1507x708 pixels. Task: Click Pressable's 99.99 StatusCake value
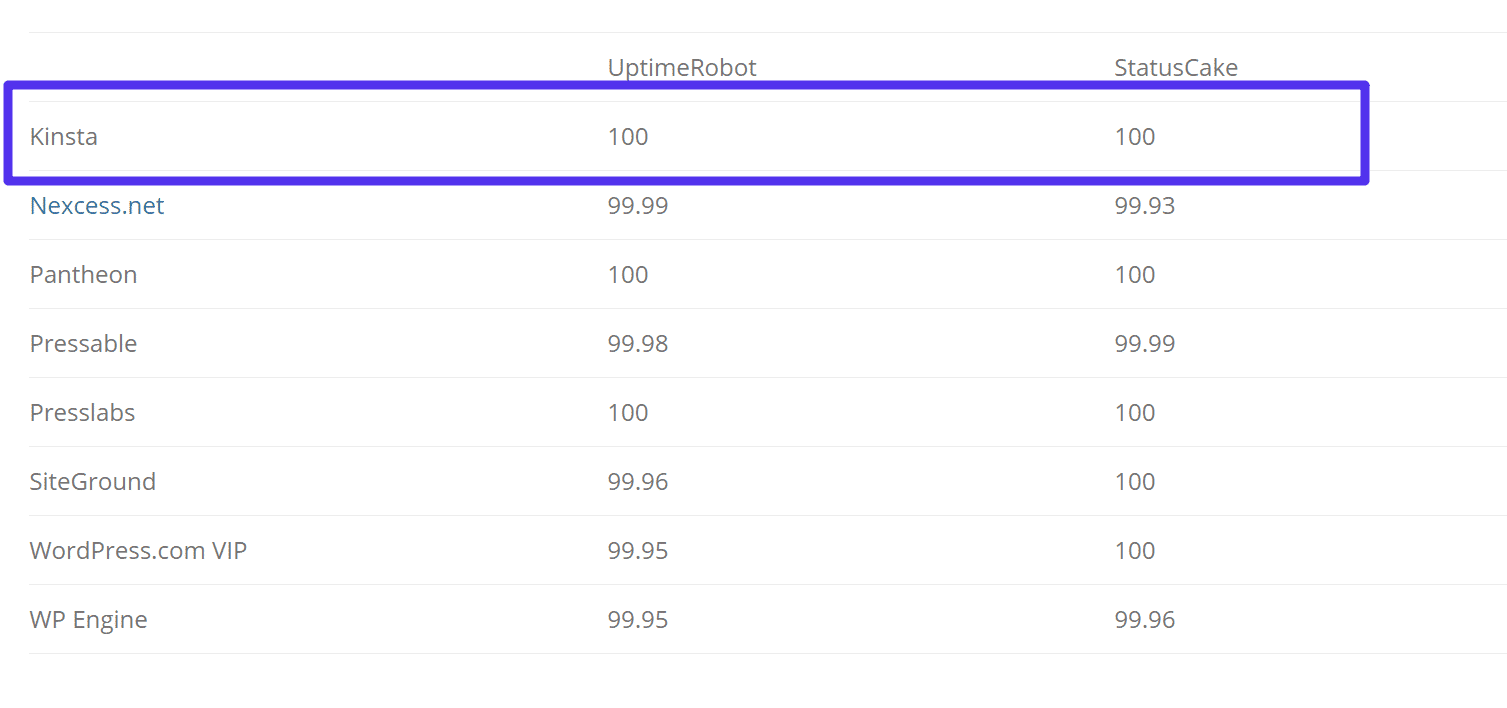[1145, 344]
